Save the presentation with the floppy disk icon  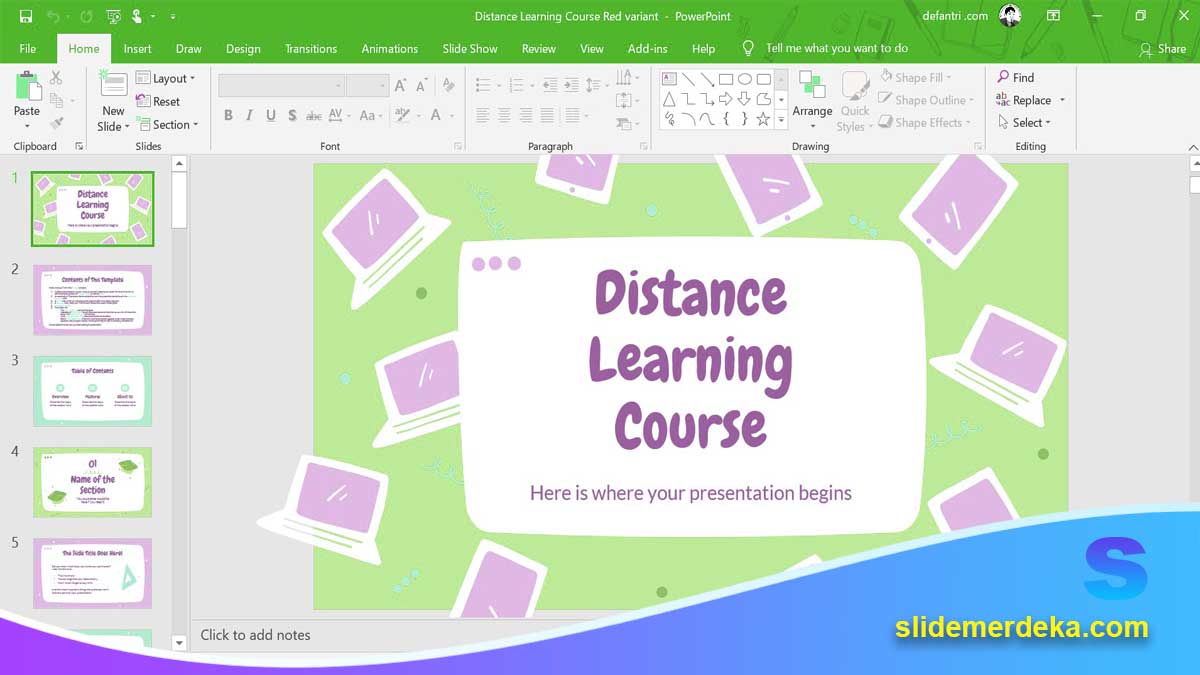click(26, 16)
